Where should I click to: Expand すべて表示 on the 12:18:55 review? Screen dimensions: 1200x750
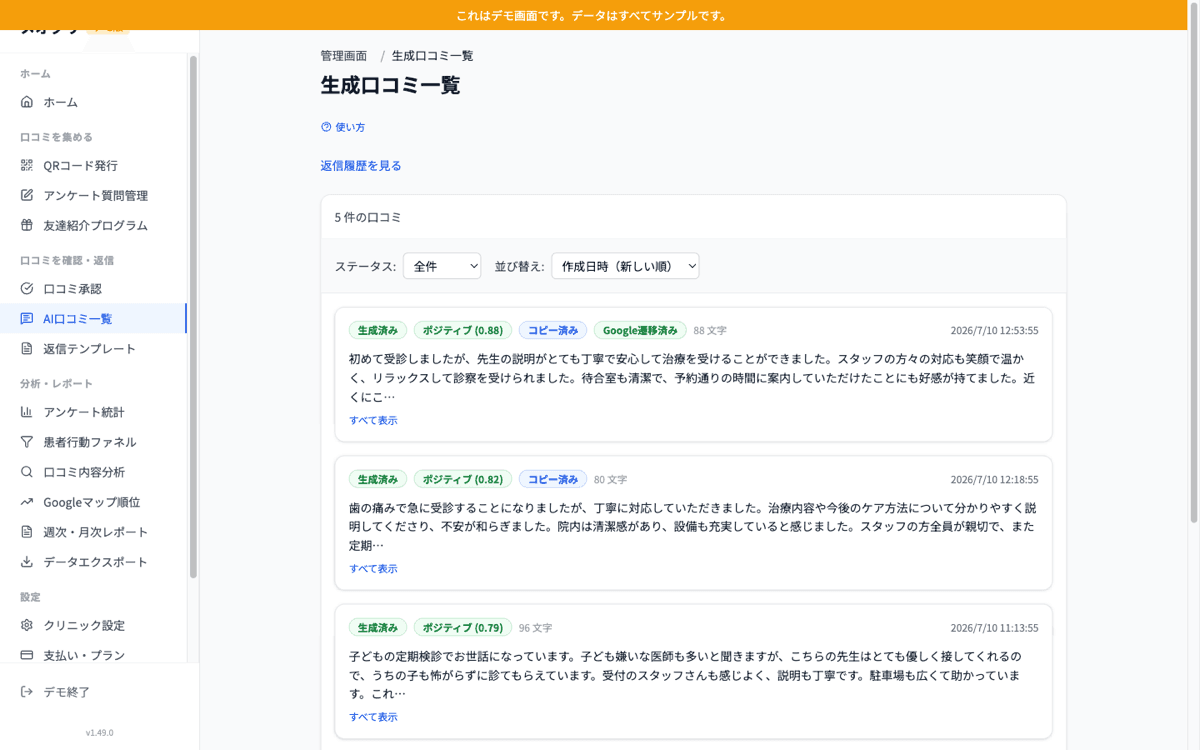click(x=373, y=568)
